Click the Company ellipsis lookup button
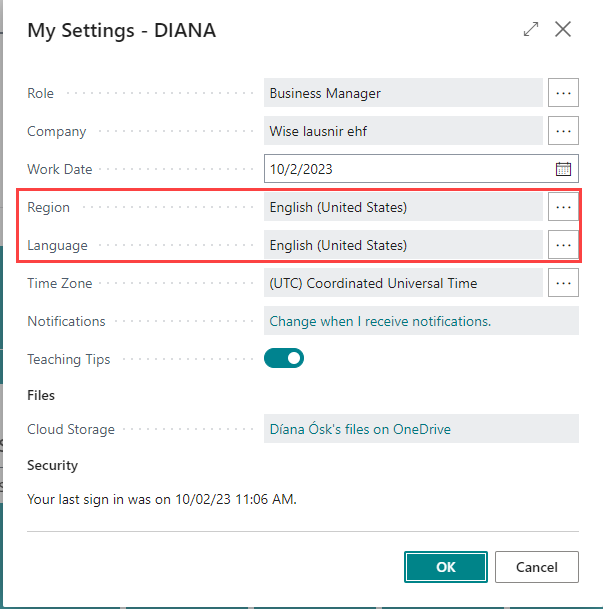 [563, 131]
